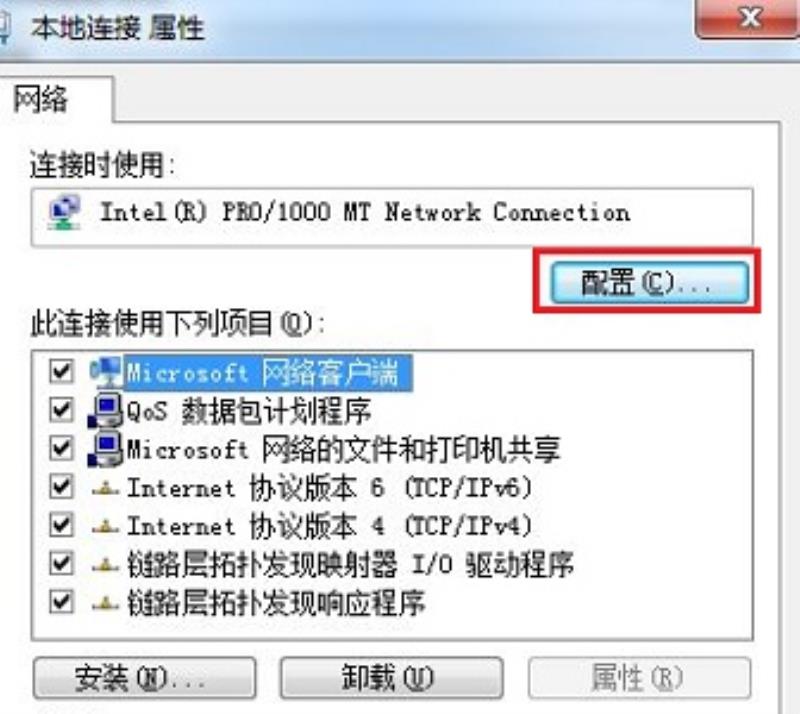Select Microsoft 网络的文件和打印机共享 list item
This screenshot has height=714, width=800.
[343, 449]
